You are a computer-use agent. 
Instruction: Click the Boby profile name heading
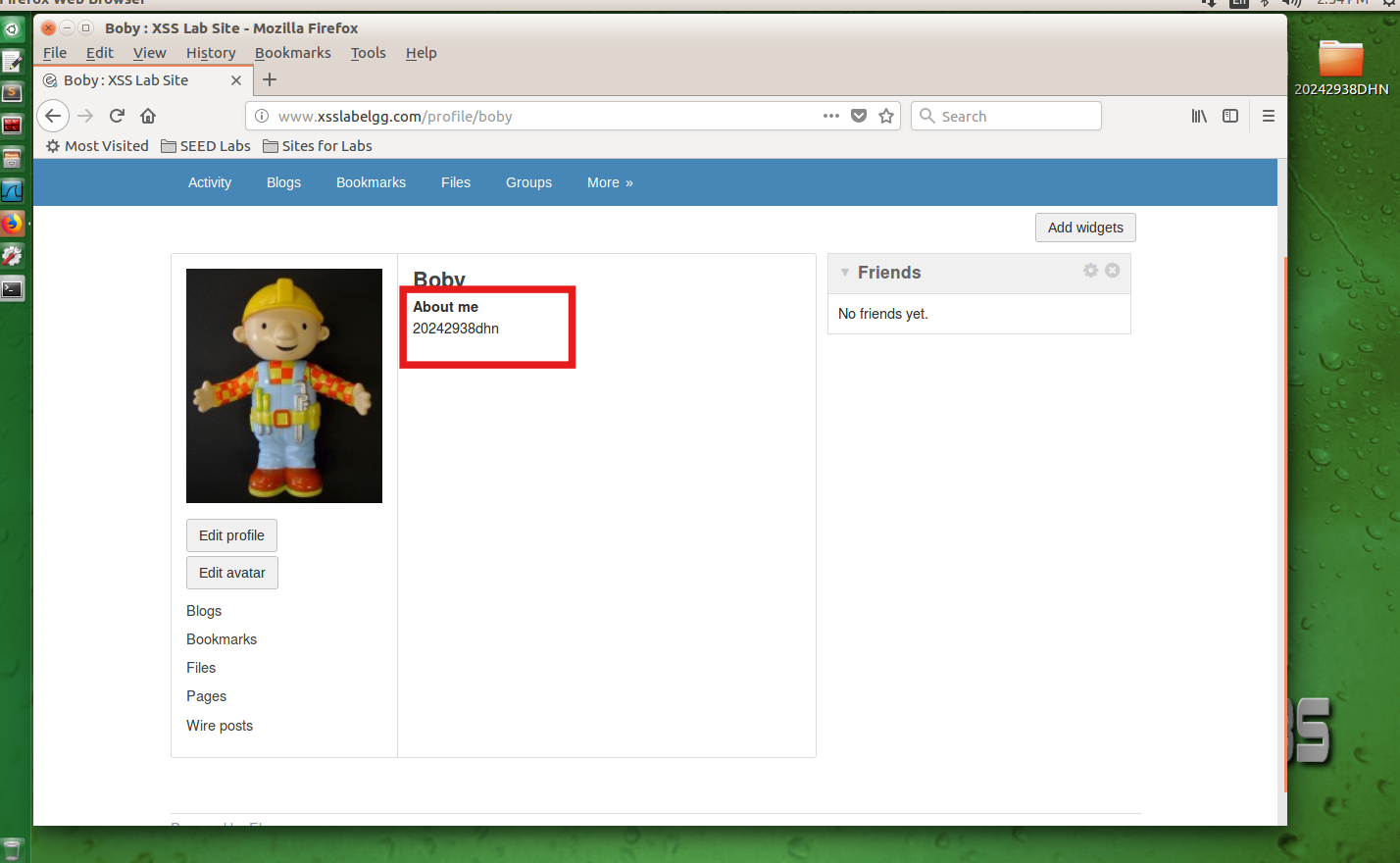click(439, 279)
